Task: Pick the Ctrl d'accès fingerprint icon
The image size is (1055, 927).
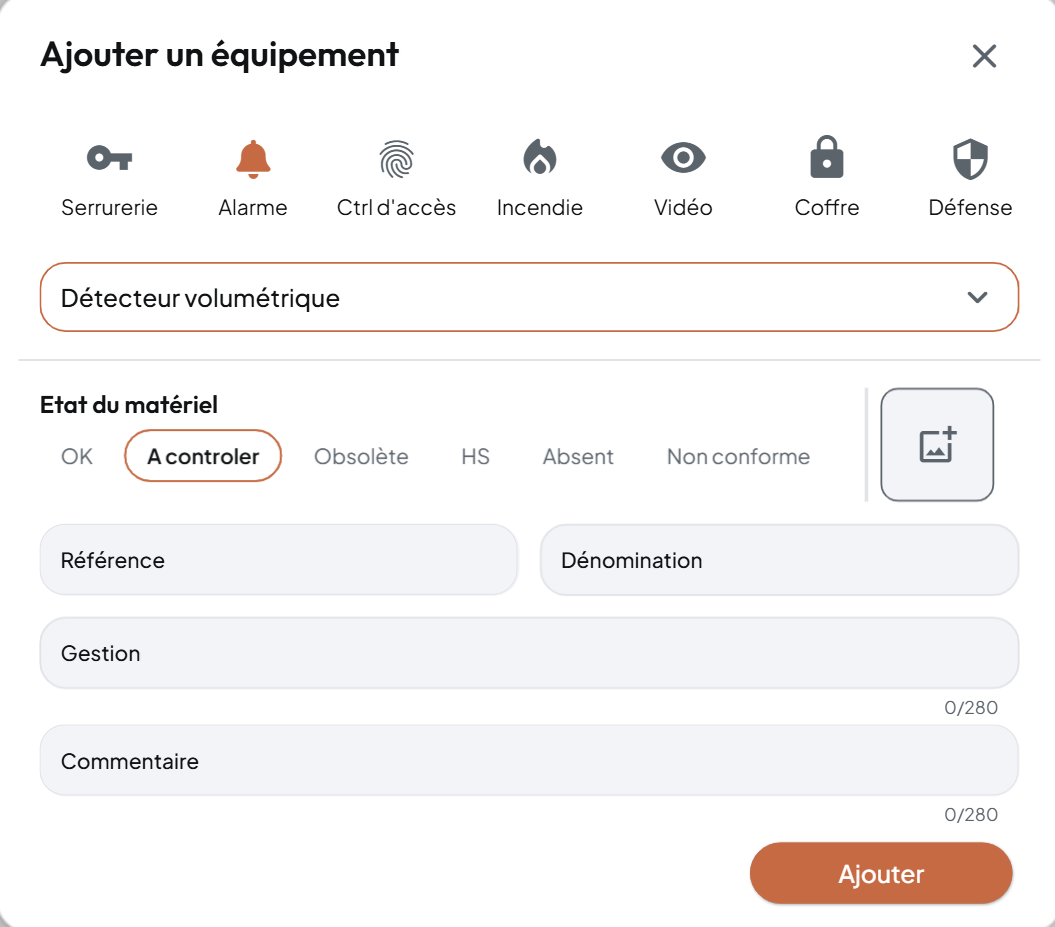Action: pos(396,158)
